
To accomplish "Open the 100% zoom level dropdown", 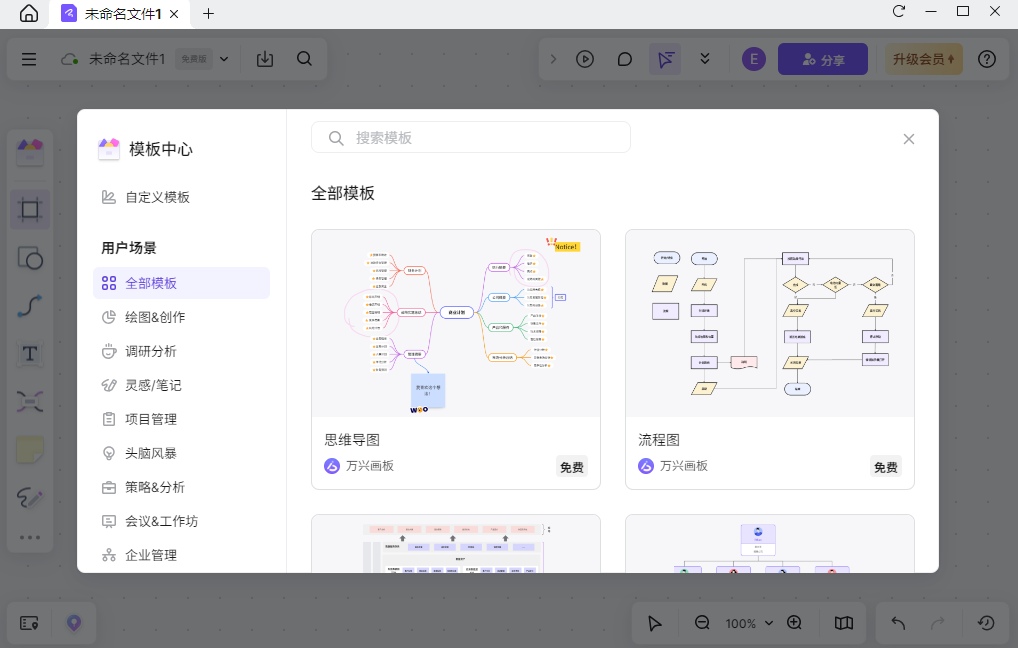I will (x=749, y=623).
